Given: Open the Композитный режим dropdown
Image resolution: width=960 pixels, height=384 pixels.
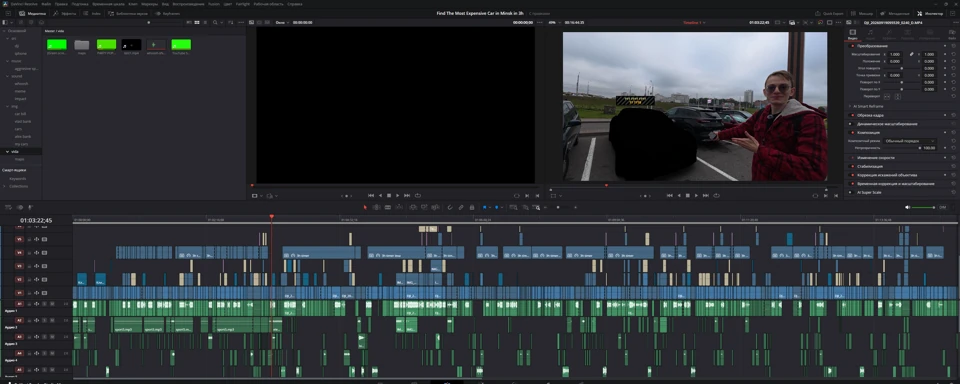Looking at the screenshot, I should tap(910, 141).
